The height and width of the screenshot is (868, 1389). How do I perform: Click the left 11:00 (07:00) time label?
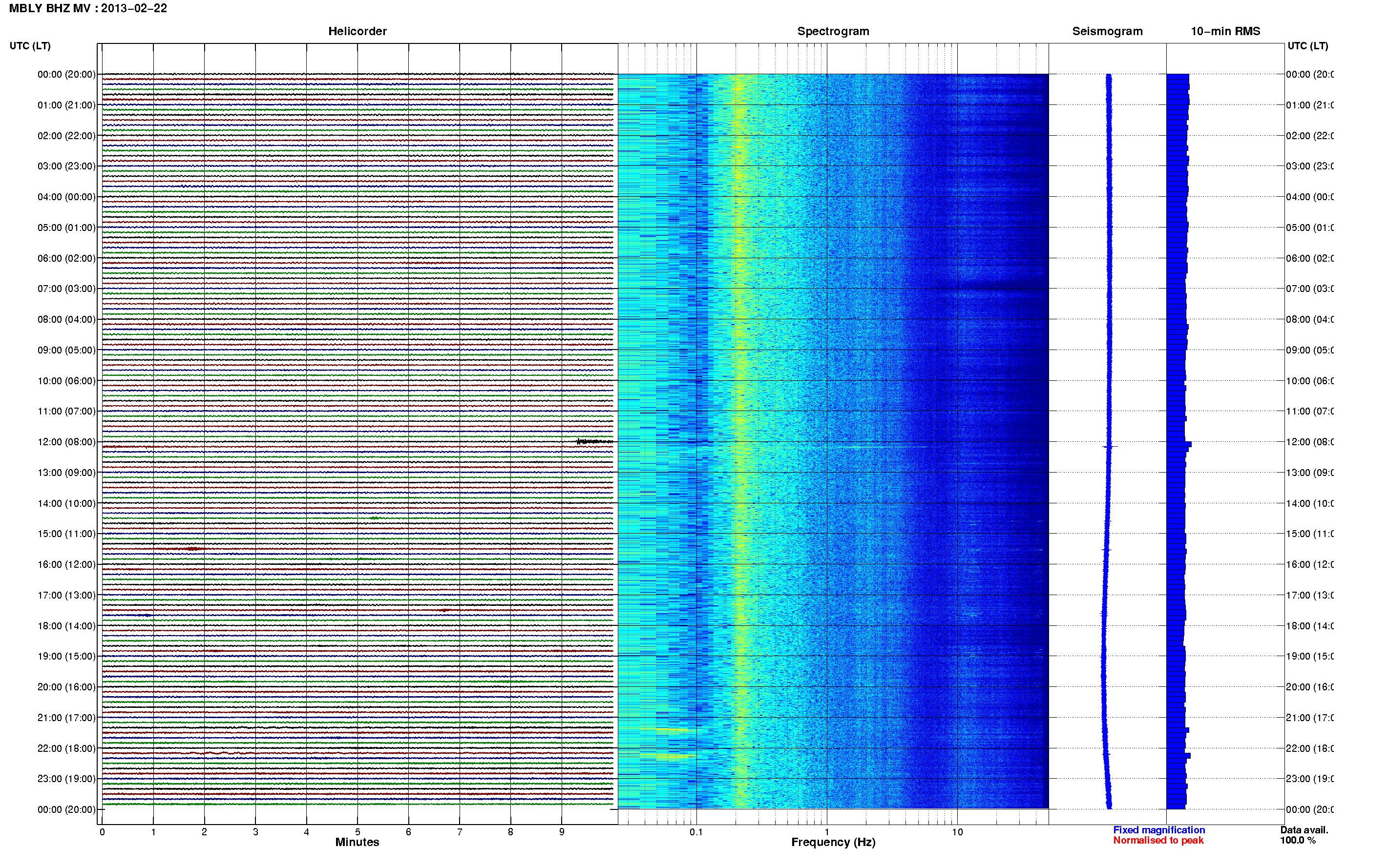pos(66,411)
